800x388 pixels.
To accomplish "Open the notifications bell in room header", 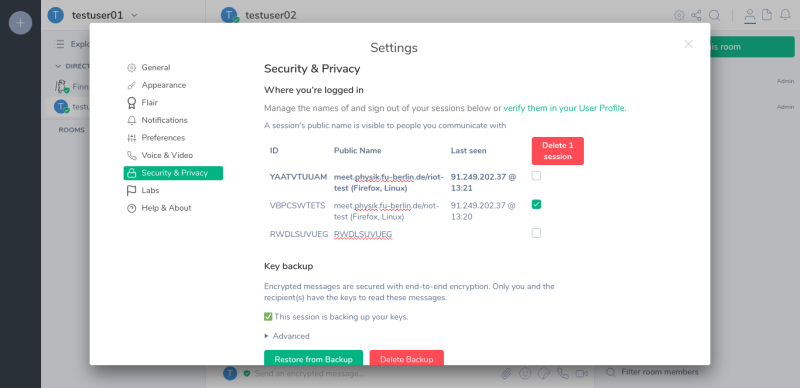I will 785,15.
